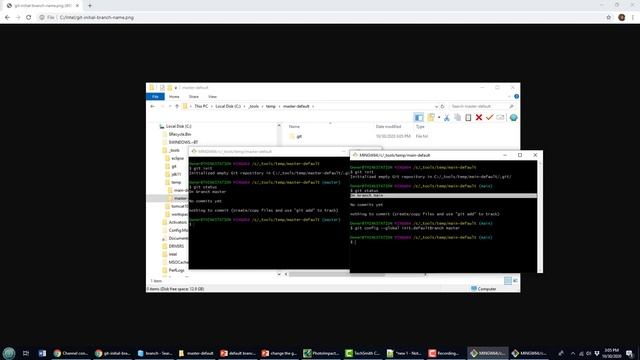Select $Recycle.Bin in the folder tree
This screenshot has height=360, width=640.
(177, 134)
